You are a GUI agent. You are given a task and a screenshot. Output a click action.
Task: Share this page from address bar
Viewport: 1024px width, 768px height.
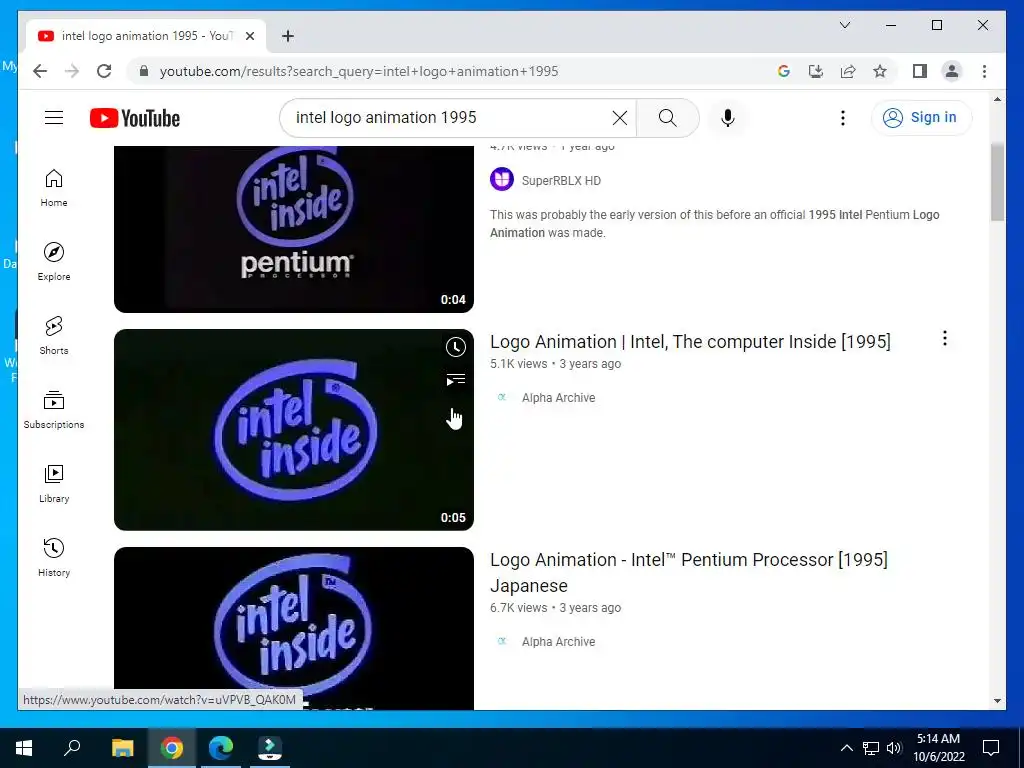click(848, 71)
